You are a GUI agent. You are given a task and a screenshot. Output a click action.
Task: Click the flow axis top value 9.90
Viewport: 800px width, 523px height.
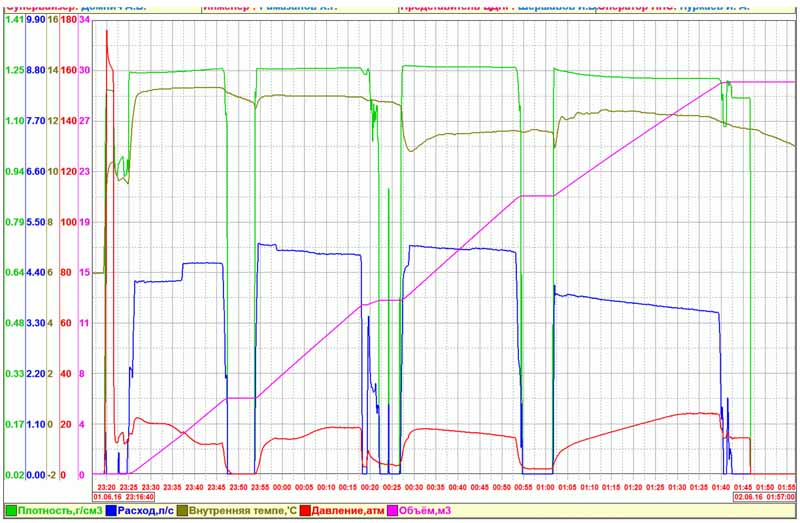pyautogui.click(x=36, y=19)
